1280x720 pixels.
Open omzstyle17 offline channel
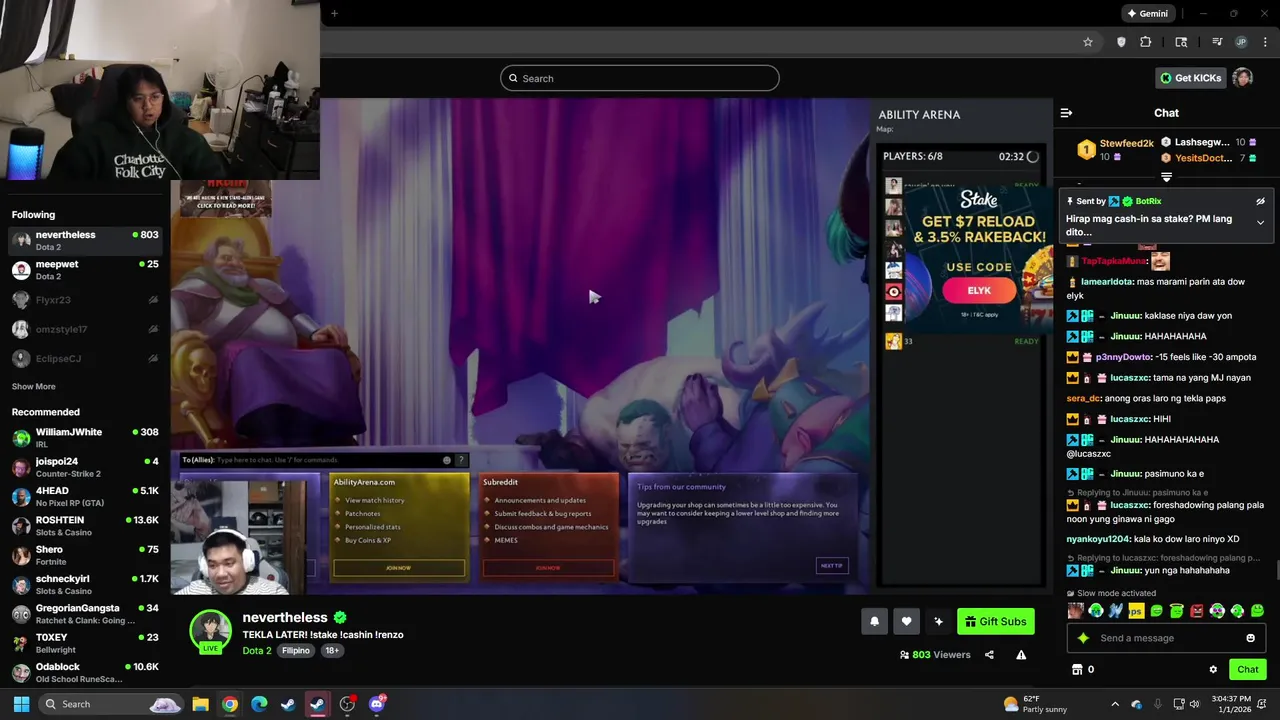(x=85, y=329)
